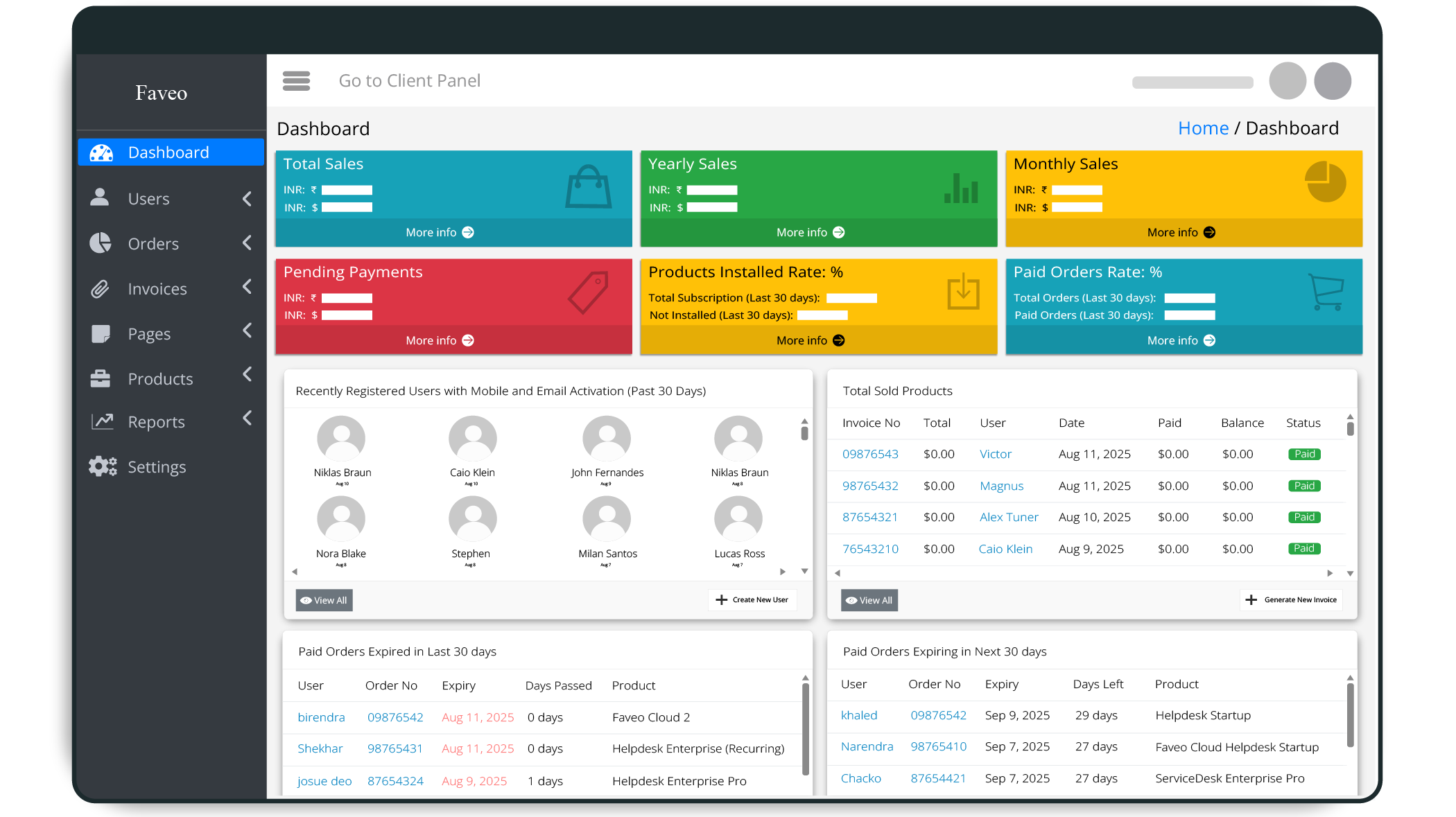Screen dimensions: 1456x817
Task: Click View All under Total Sold Products
Action: pos(869,600)
